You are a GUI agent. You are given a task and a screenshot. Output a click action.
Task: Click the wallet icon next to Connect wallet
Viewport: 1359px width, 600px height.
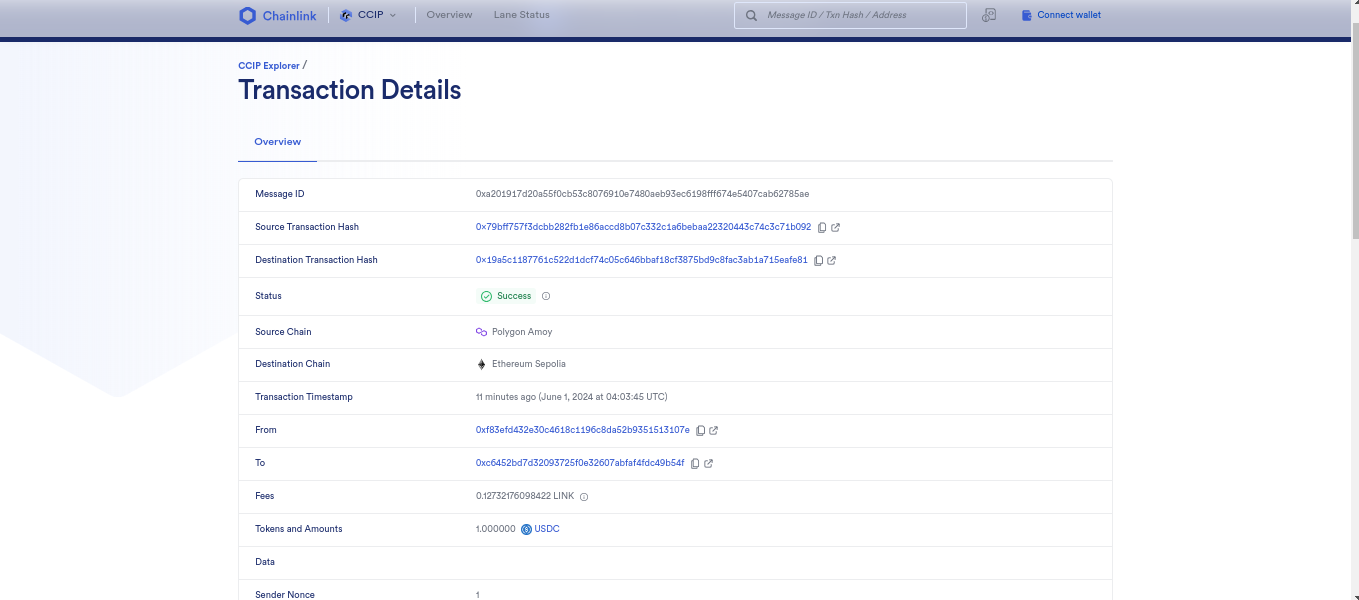coord(1026,15)
